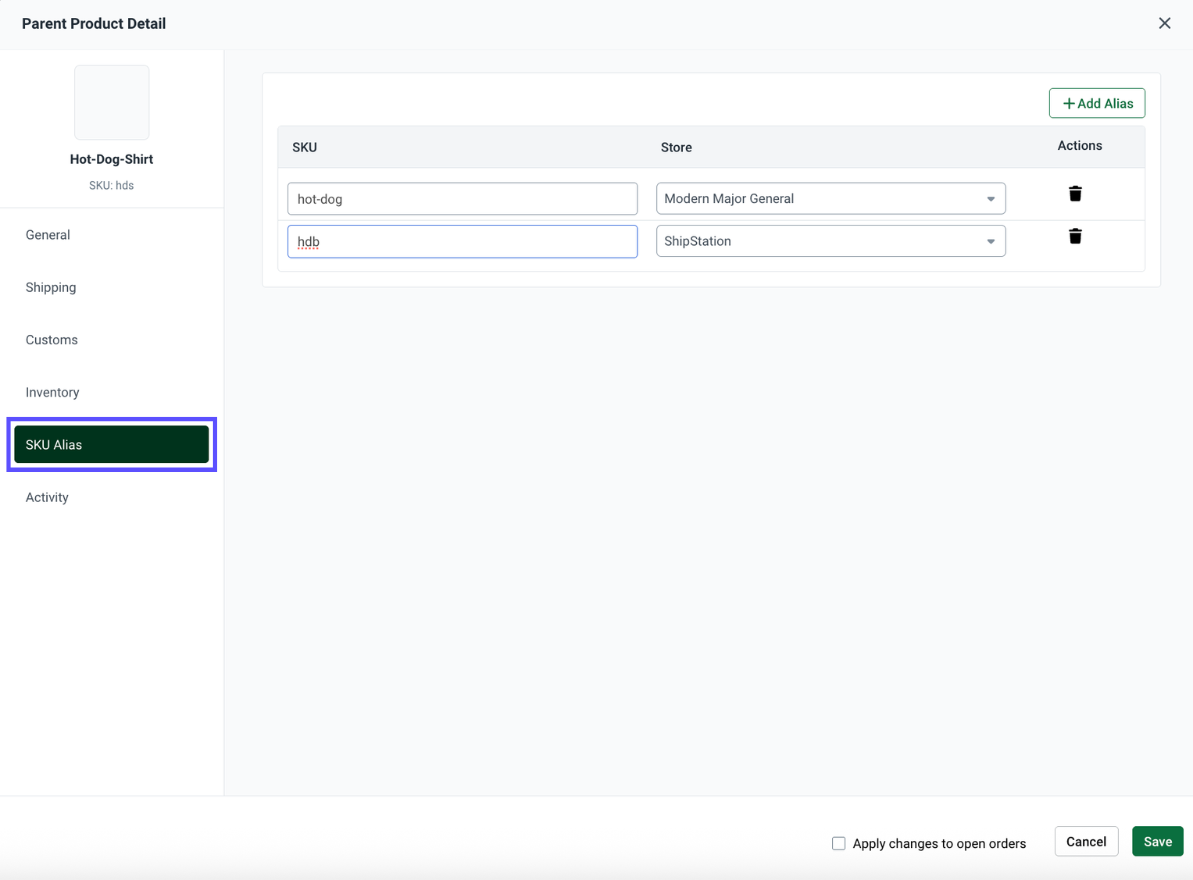The height and width of the screenshot is (880, 1193).
Task: Click the SKU column header
Action: click(304, 148)
